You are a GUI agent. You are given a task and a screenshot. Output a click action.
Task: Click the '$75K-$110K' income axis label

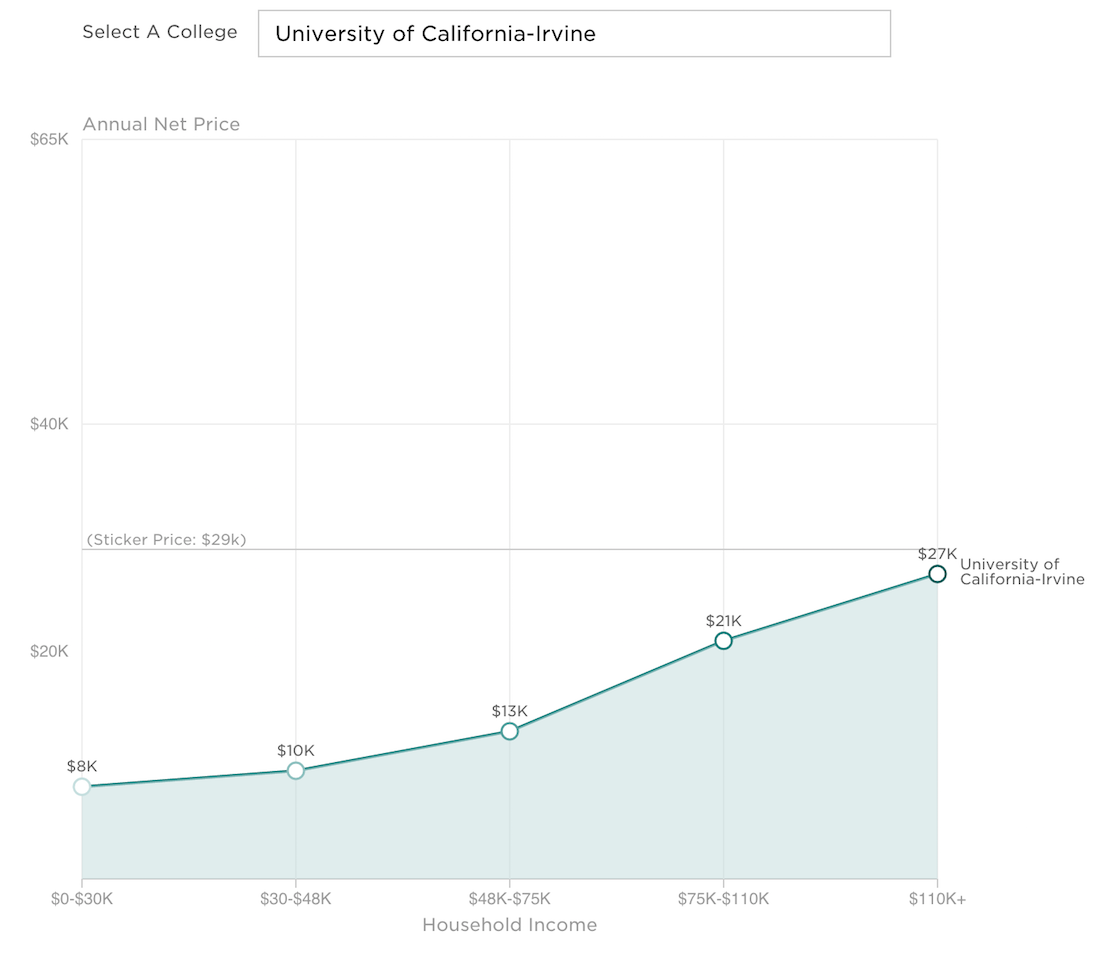pos(723,899)
